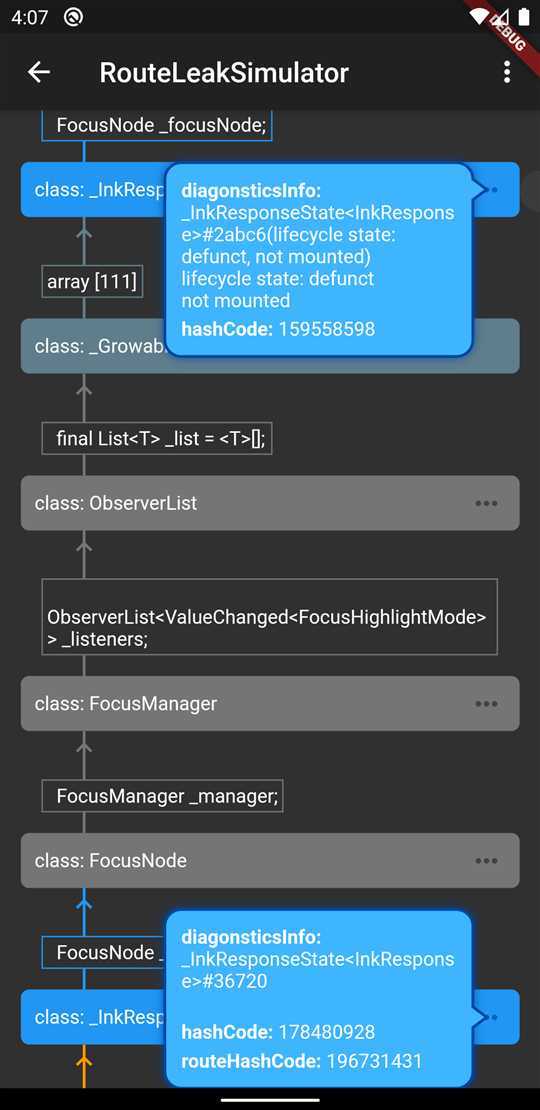Open the ellipsis on the FocusNode class node

point(486,861)
